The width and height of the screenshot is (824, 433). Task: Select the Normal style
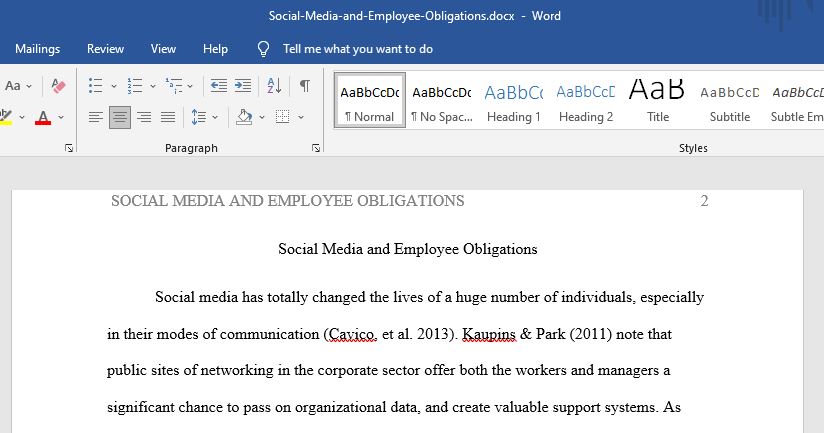pyautogui.click(x=370, y=100)
